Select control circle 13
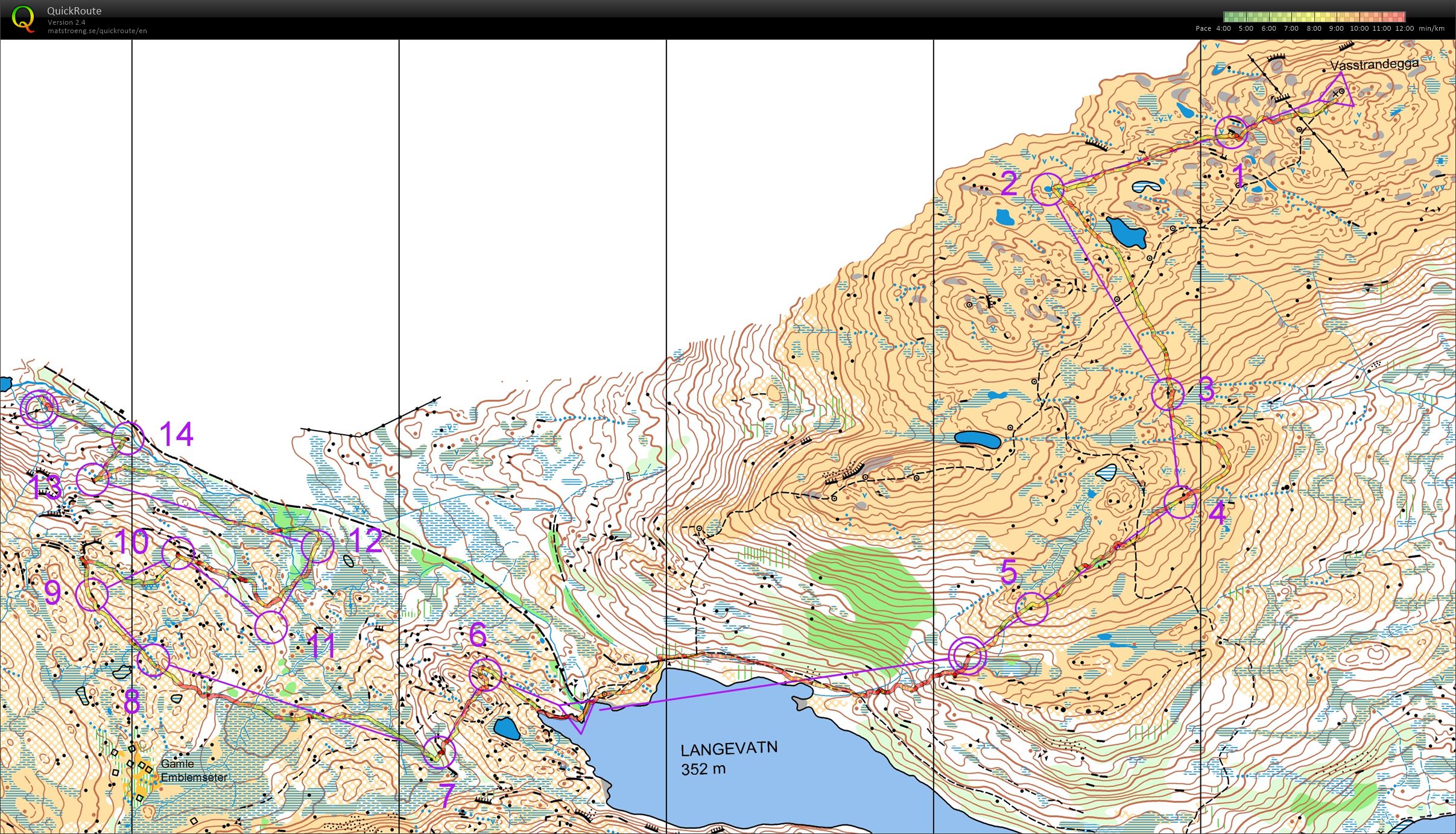This screenshot has width=1456, height=834. 93,480
